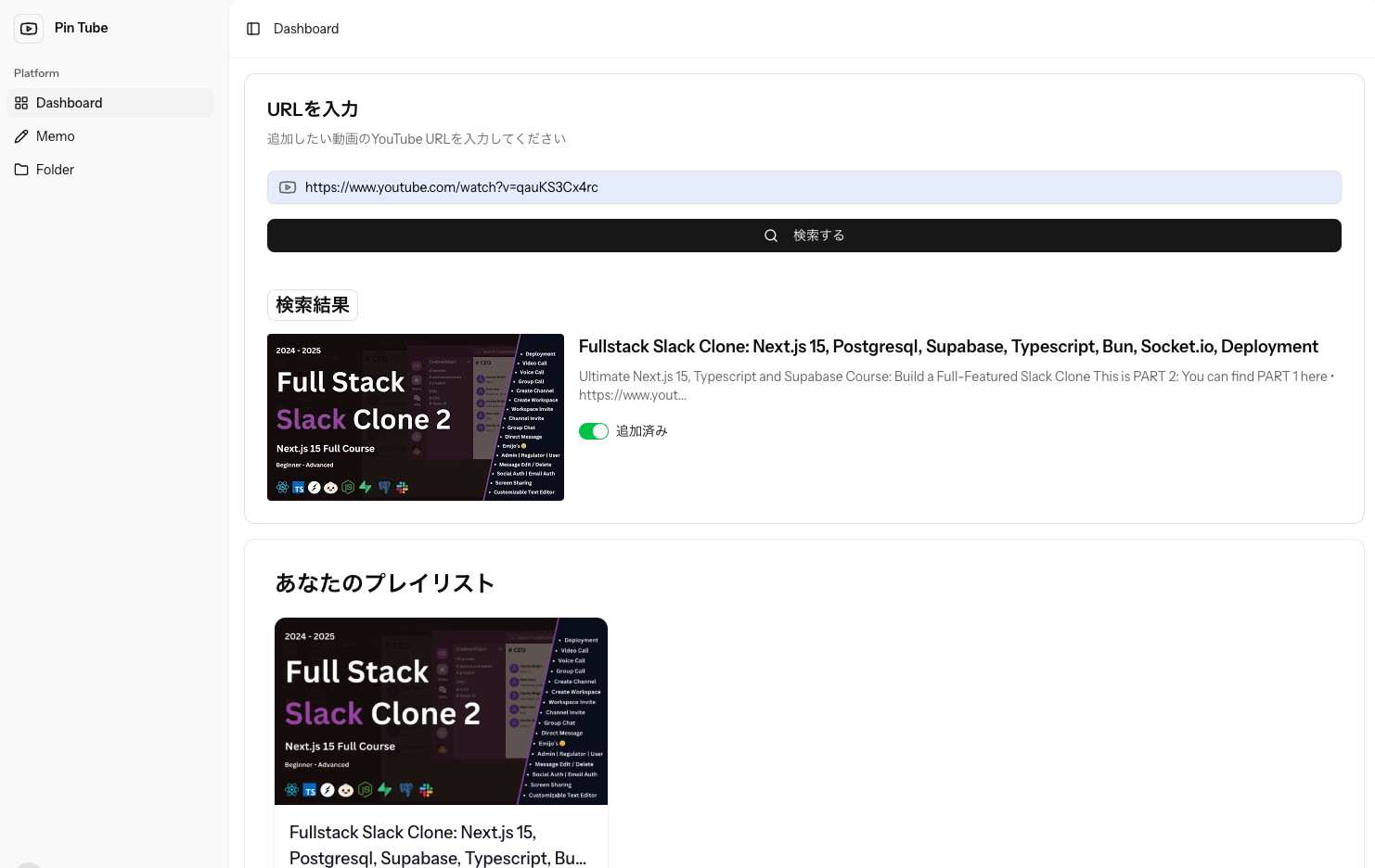Select Memo in the sidebar
Viewport: 1375px width, 868px height.
56,136
